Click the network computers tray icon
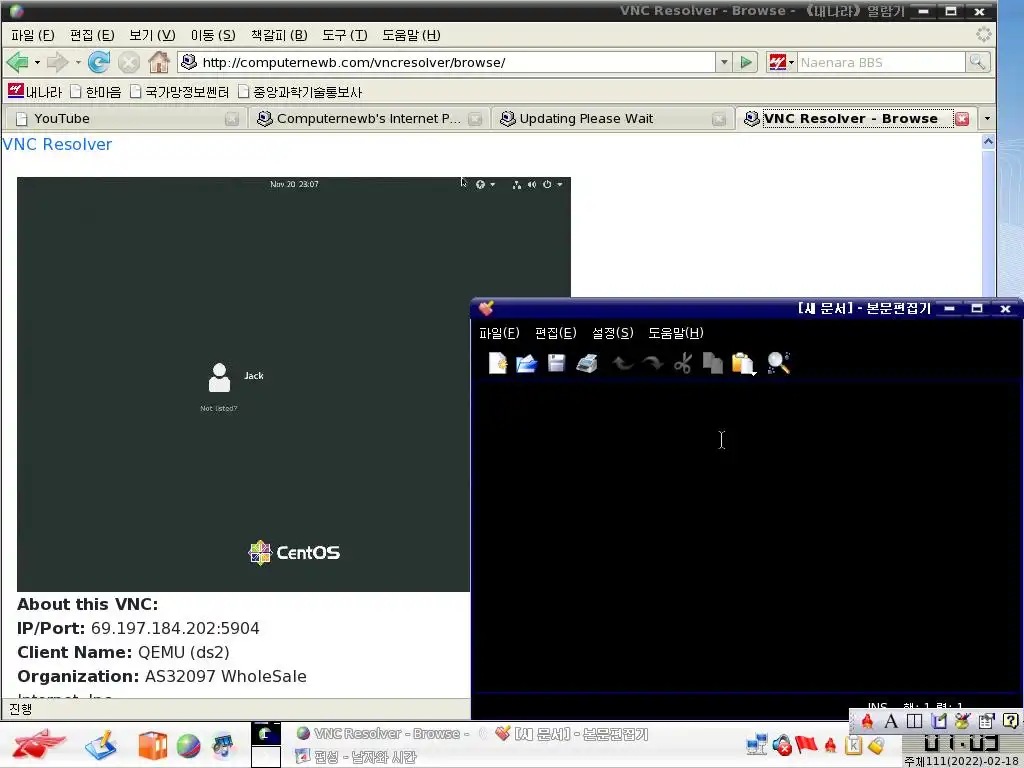The image size is (1024, 768). (x=757, y=744)
